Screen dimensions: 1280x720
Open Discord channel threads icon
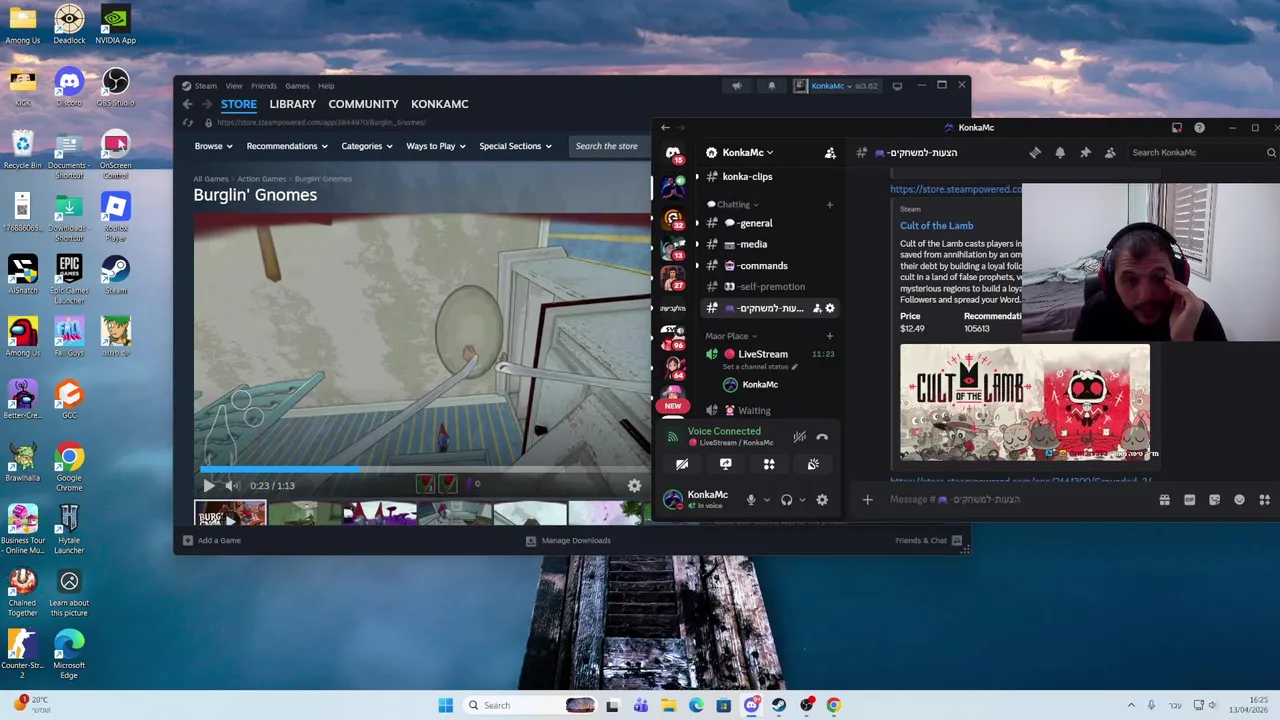click(1035, 153)
